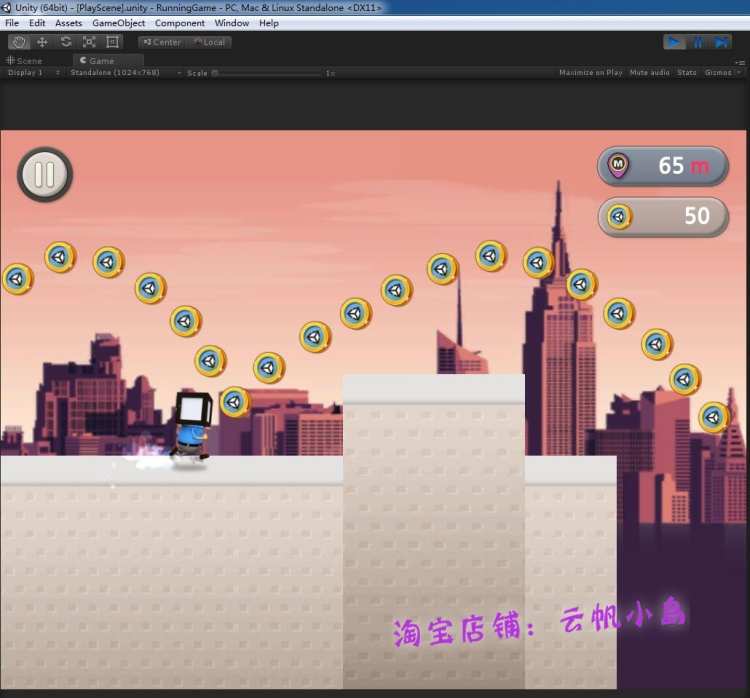Click the 65 m distance counter
The image size is (750, 698).
tap(663, 166)
